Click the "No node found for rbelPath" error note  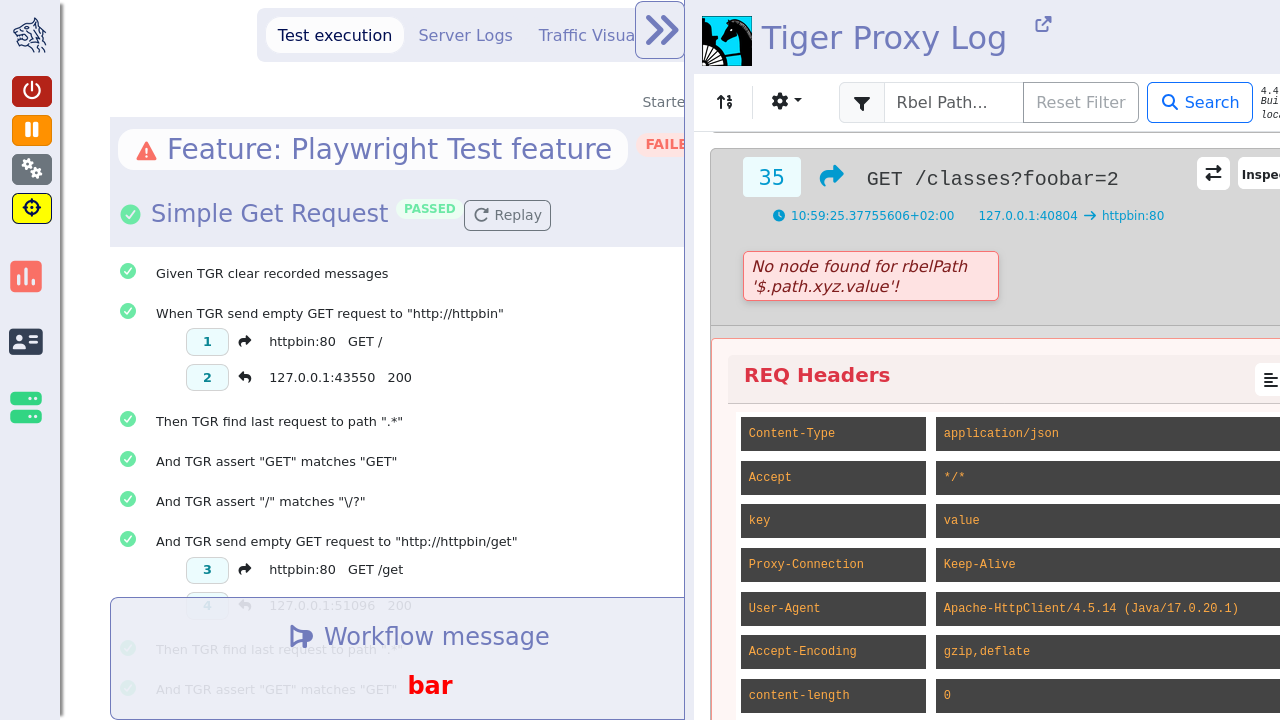pos(871,276)
